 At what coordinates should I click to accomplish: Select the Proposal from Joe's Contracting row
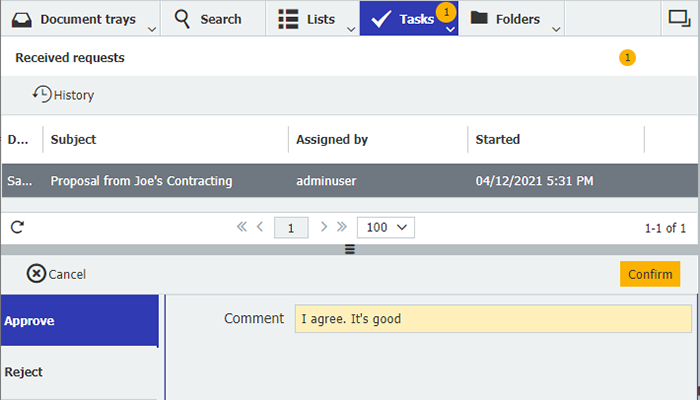coord(141,181)
